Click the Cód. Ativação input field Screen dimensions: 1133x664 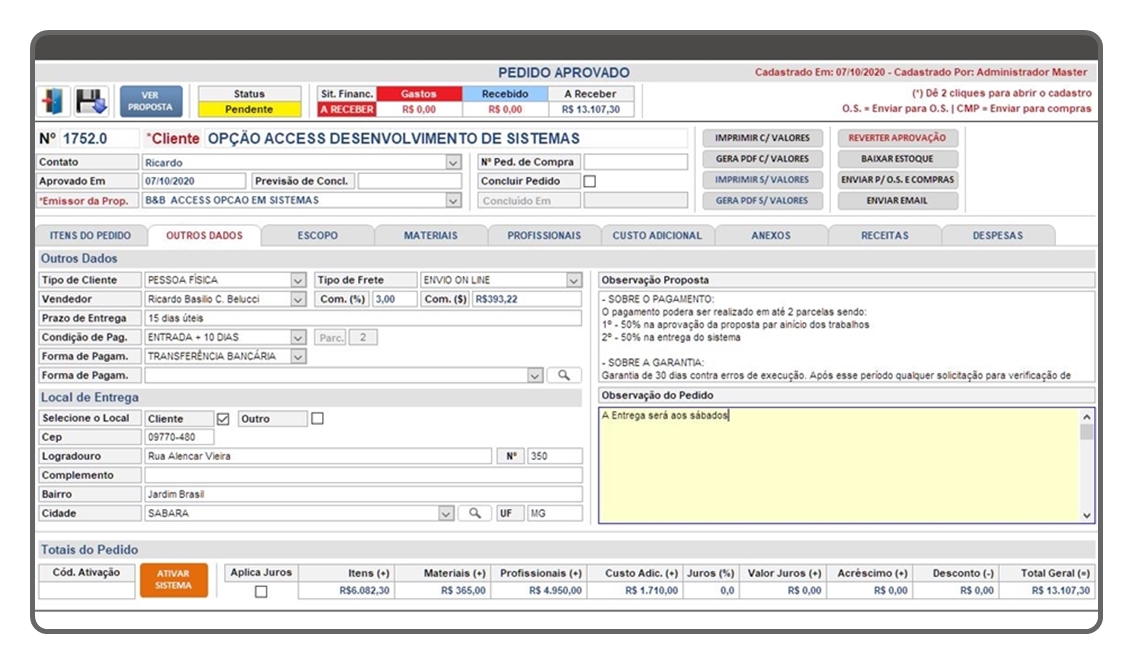[x=87, y=591]
